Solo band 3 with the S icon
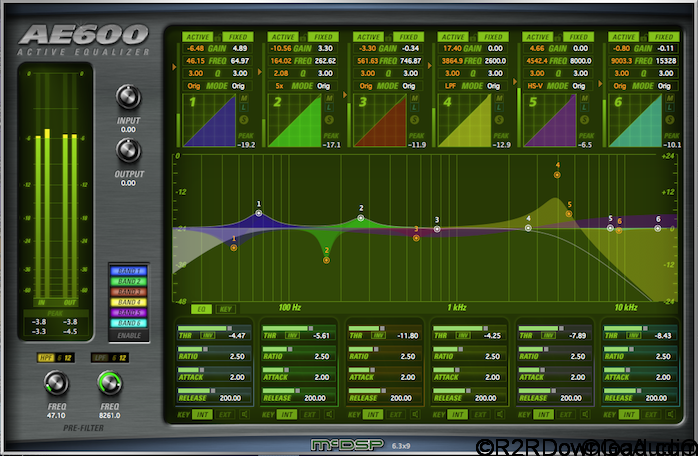698x456 pixels. click(x=414, y=119)
